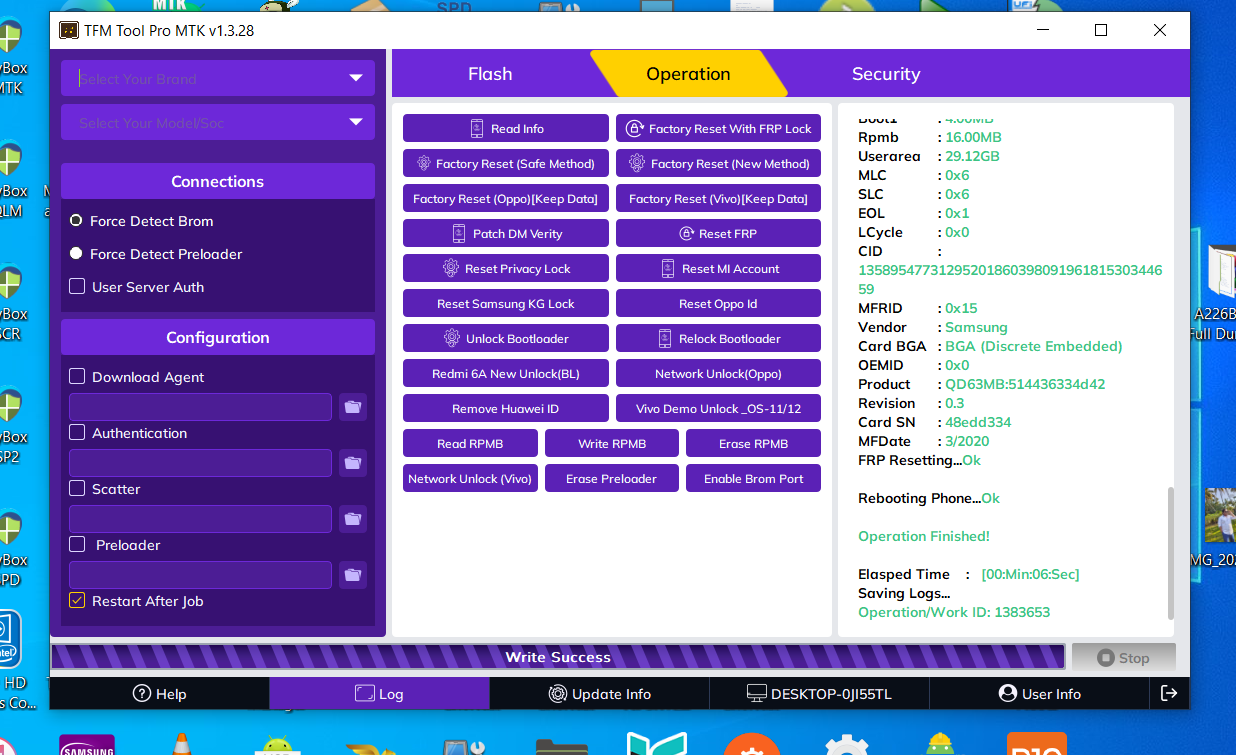
Task: Click Vivo Demo Unlock _OS-11/12 button
Action: 718,409
